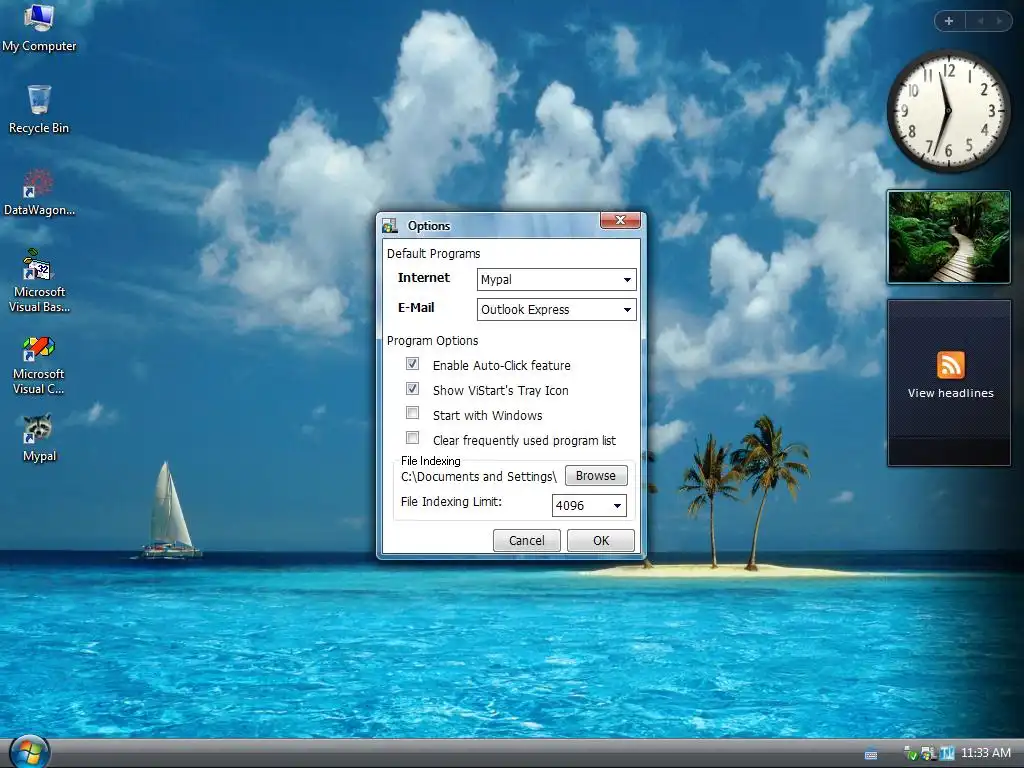Click the Options dialog title icon

(x=390, y=226)
